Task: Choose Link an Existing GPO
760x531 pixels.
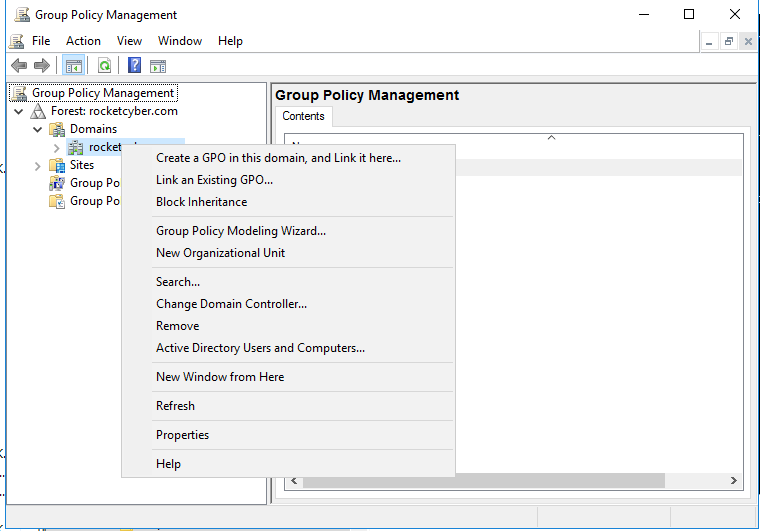Action: click(x=288, y=180)
